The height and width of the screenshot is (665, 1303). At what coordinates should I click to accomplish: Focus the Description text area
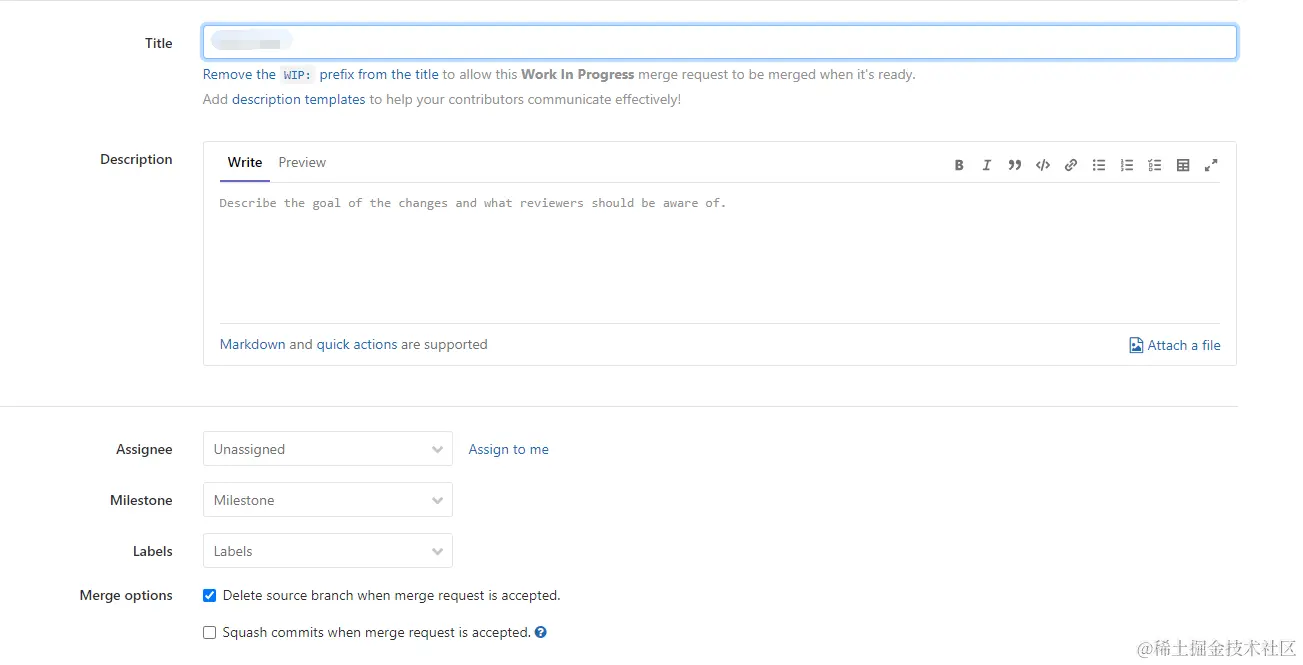point(720,253)
